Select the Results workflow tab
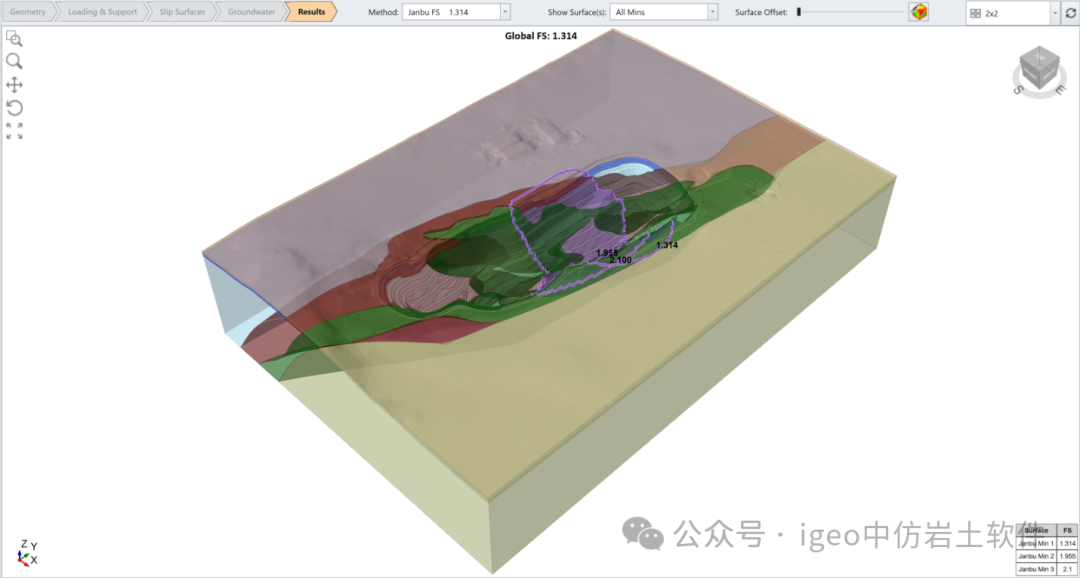Viewport: 1080px width, 578px height. pos(311,12)
